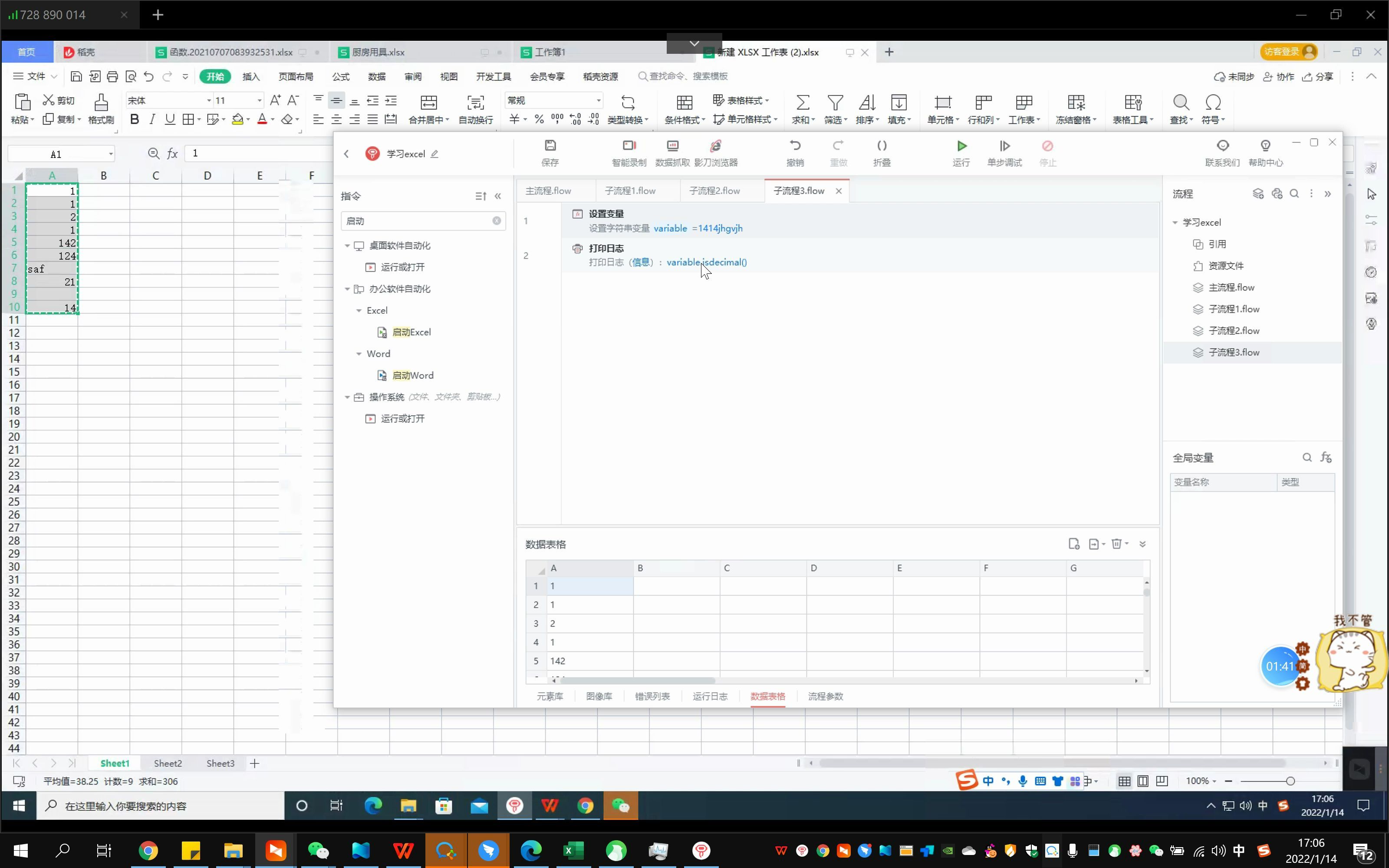Open the font name dropdown showing 宋体

209,100
